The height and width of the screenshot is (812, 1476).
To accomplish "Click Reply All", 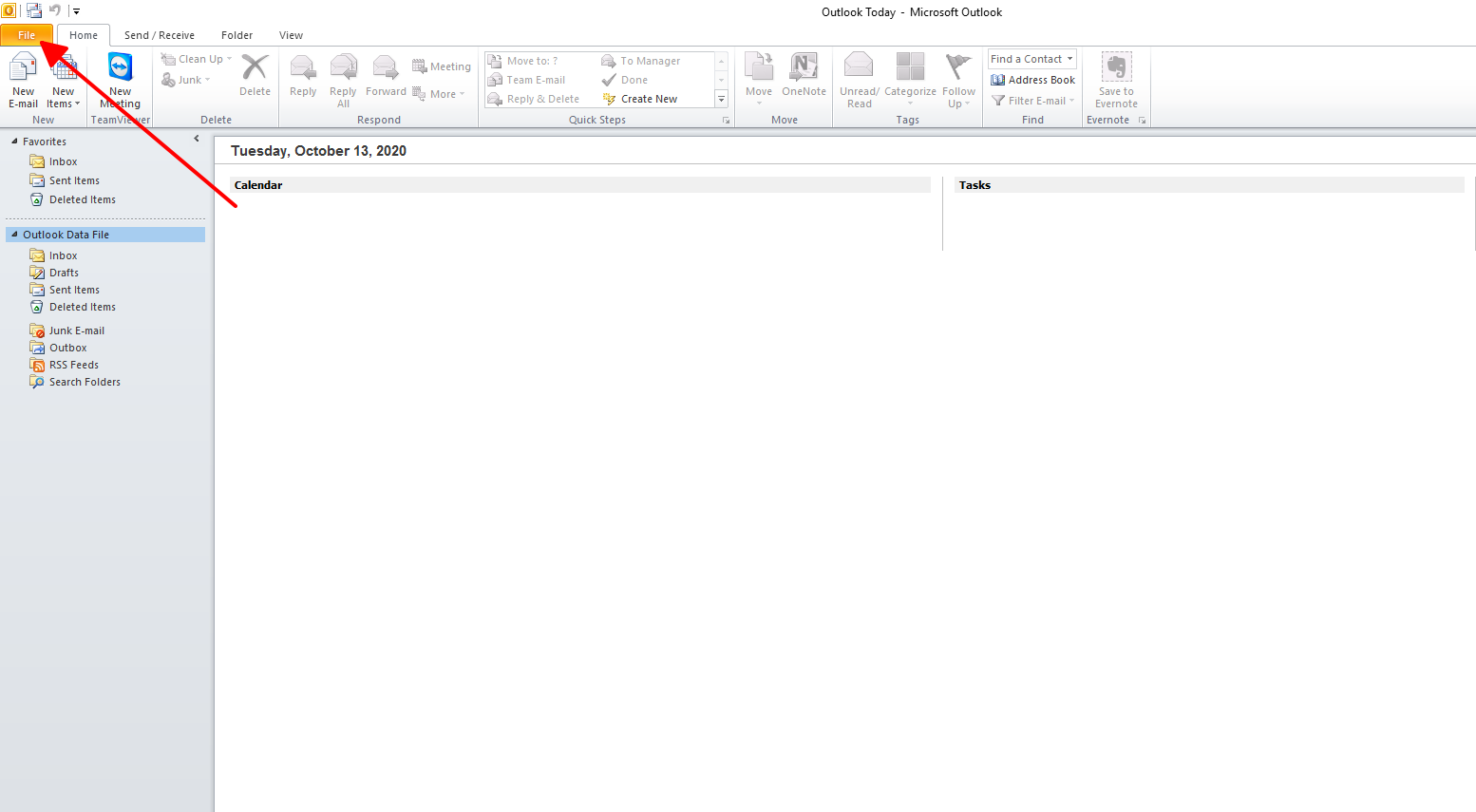I will pos(343,82).
